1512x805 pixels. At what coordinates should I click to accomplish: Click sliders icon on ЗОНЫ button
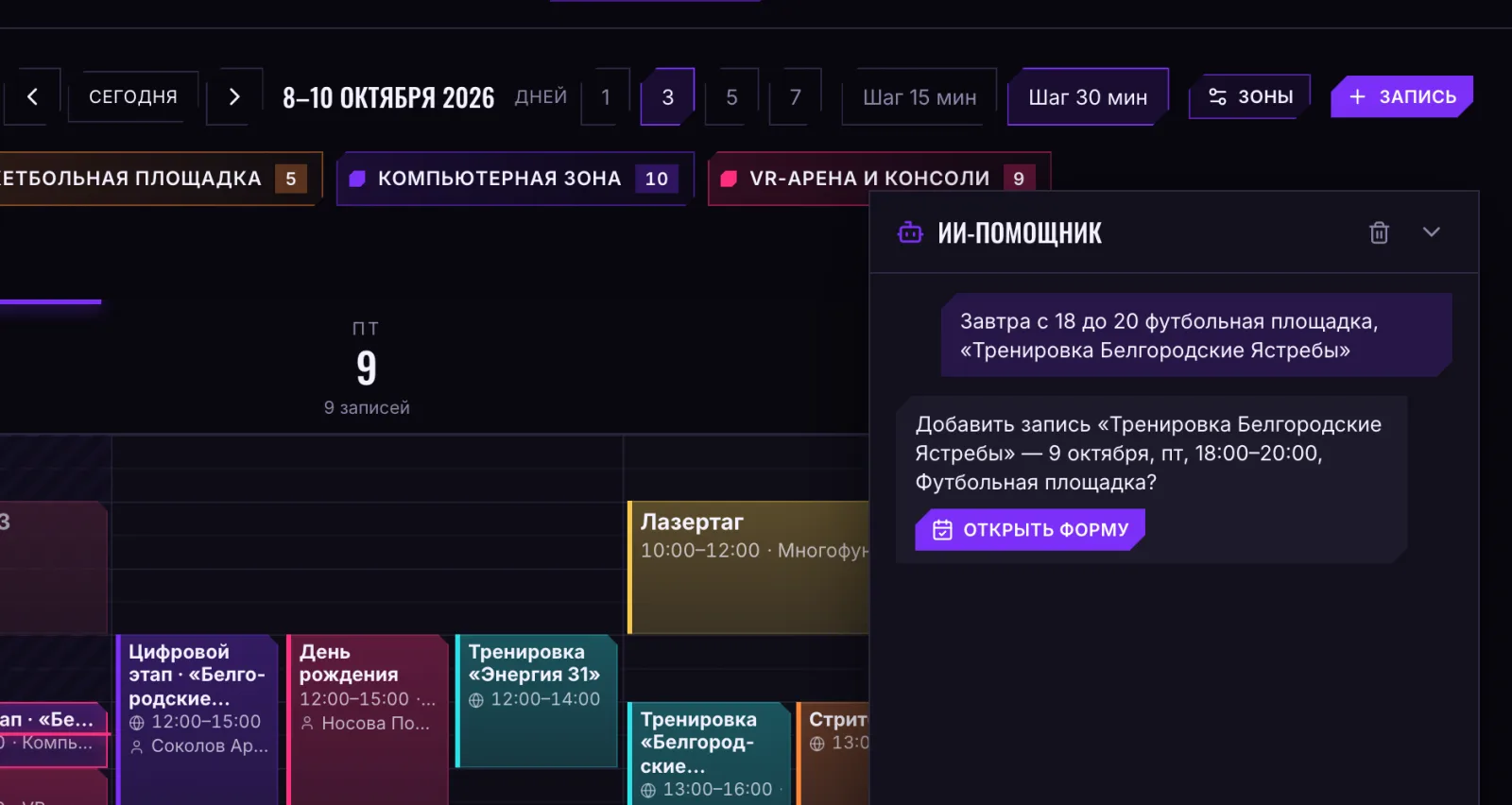(x=1218, y=96)
